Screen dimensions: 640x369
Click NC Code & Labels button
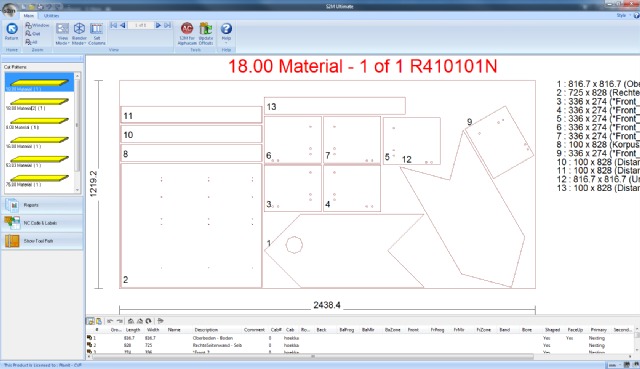point(42,223)
